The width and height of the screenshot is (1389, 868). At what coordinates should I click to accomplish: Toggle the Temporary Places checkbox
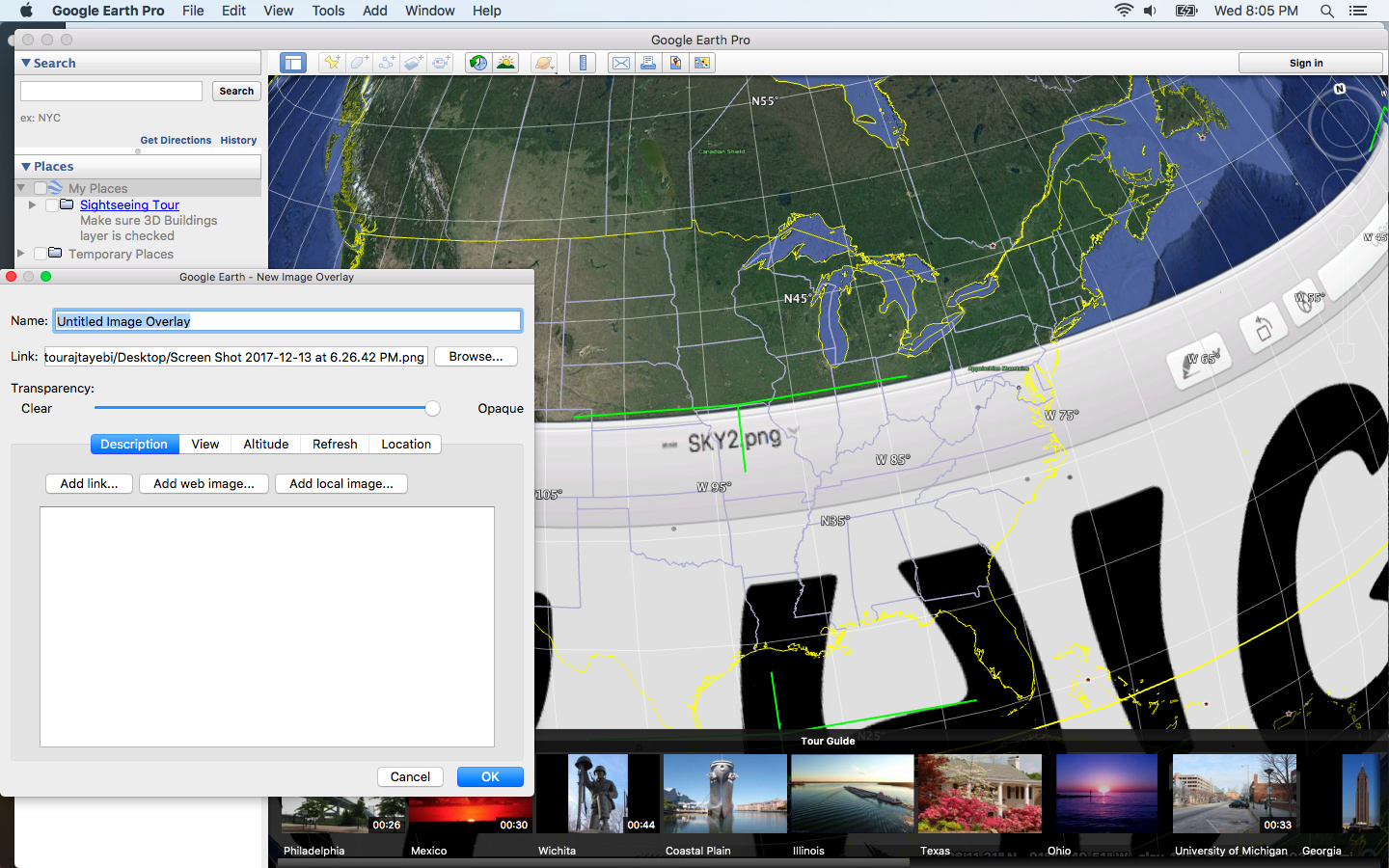[x=40, y=254]
